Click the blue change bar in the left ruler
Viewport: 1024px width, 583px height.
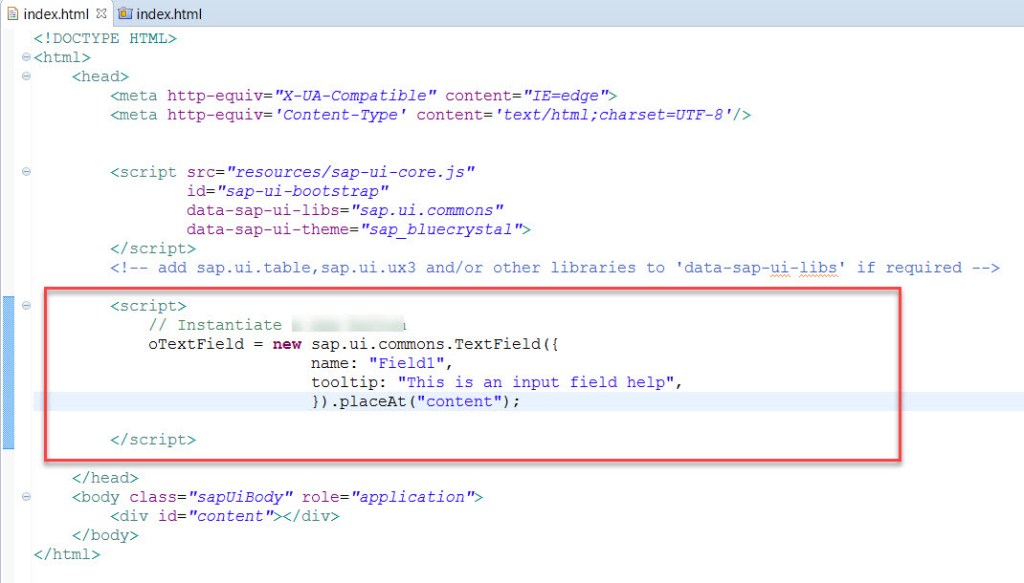pos(7,360)
